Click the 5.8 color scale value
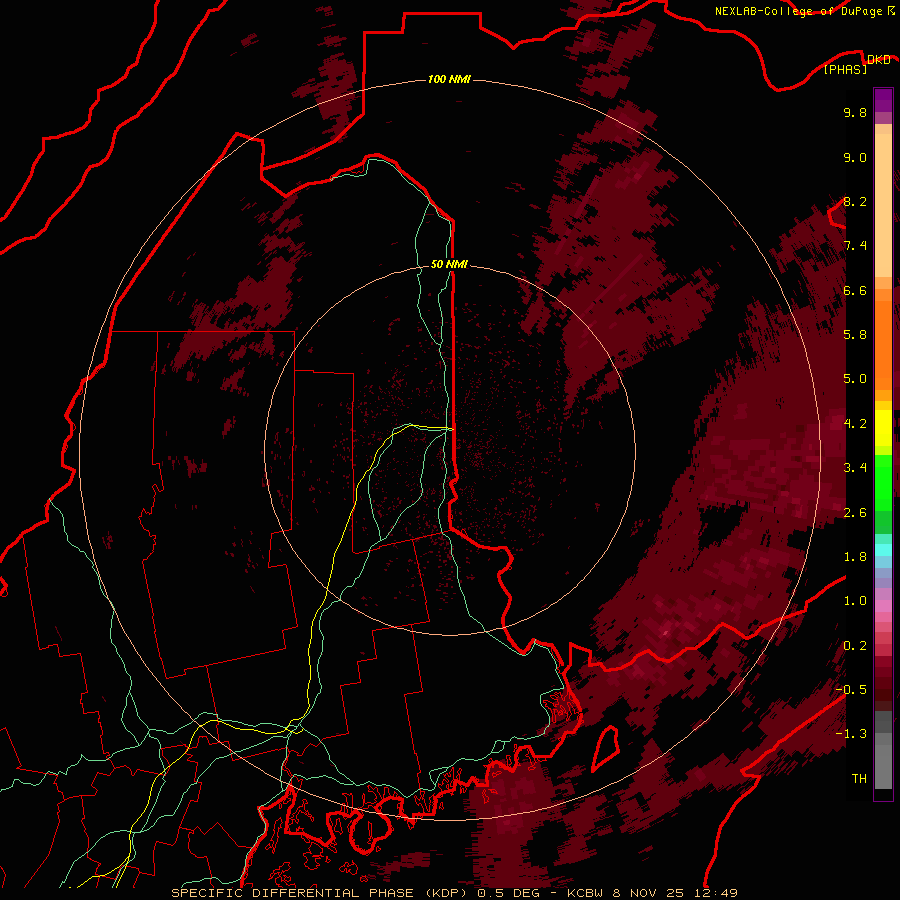900x900 pixels. (855, 334)
